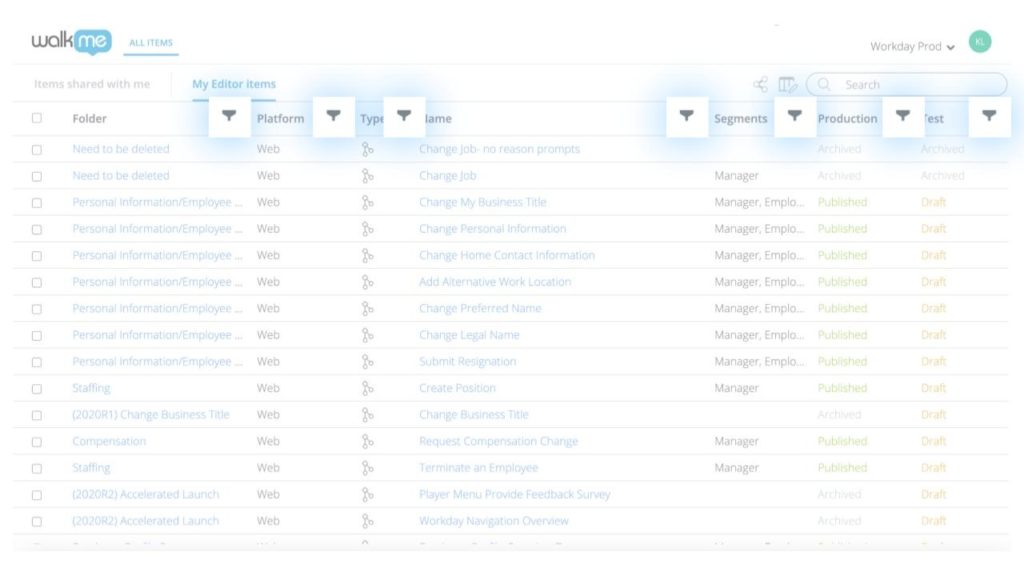Image resolution: width=1024 pixels, height=576 pixels.
Task: Open the Change Job walkthrough link
Action: pyautogui.click(x=446, y=175)
